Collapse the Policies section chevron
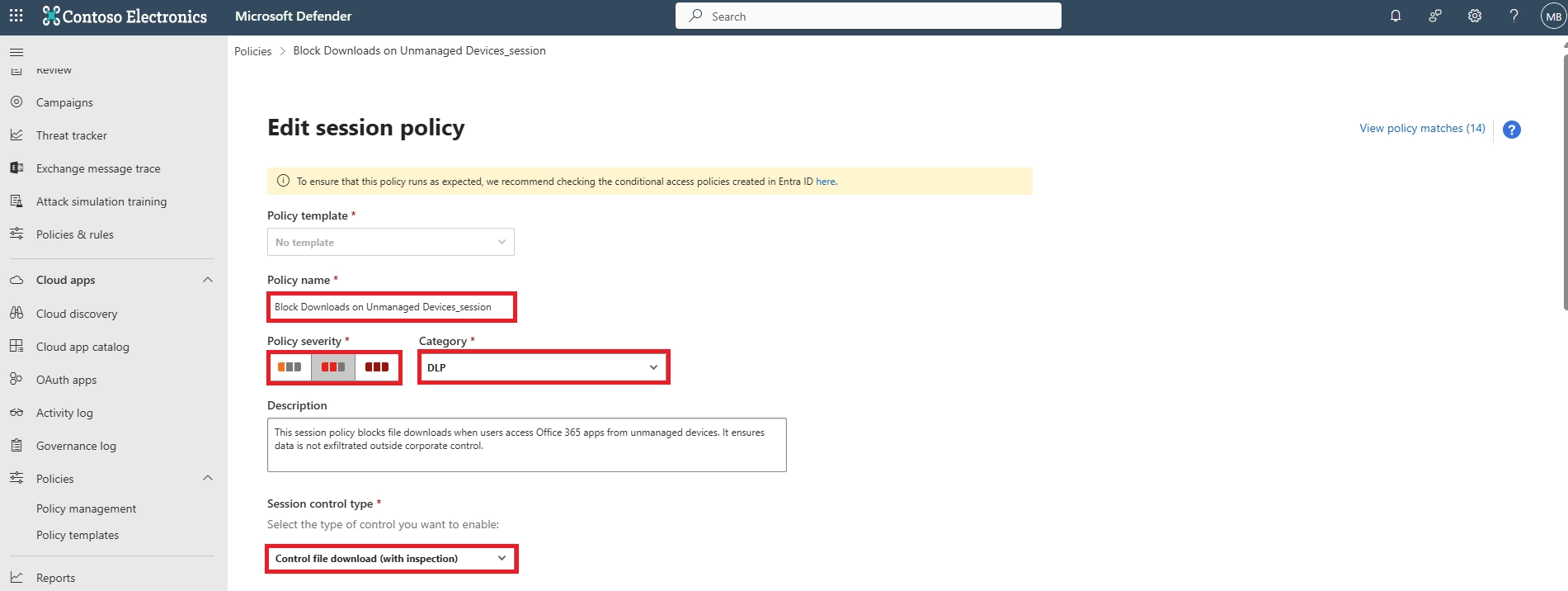Viewport: 1568px width, 591px height. click(208, 479)
